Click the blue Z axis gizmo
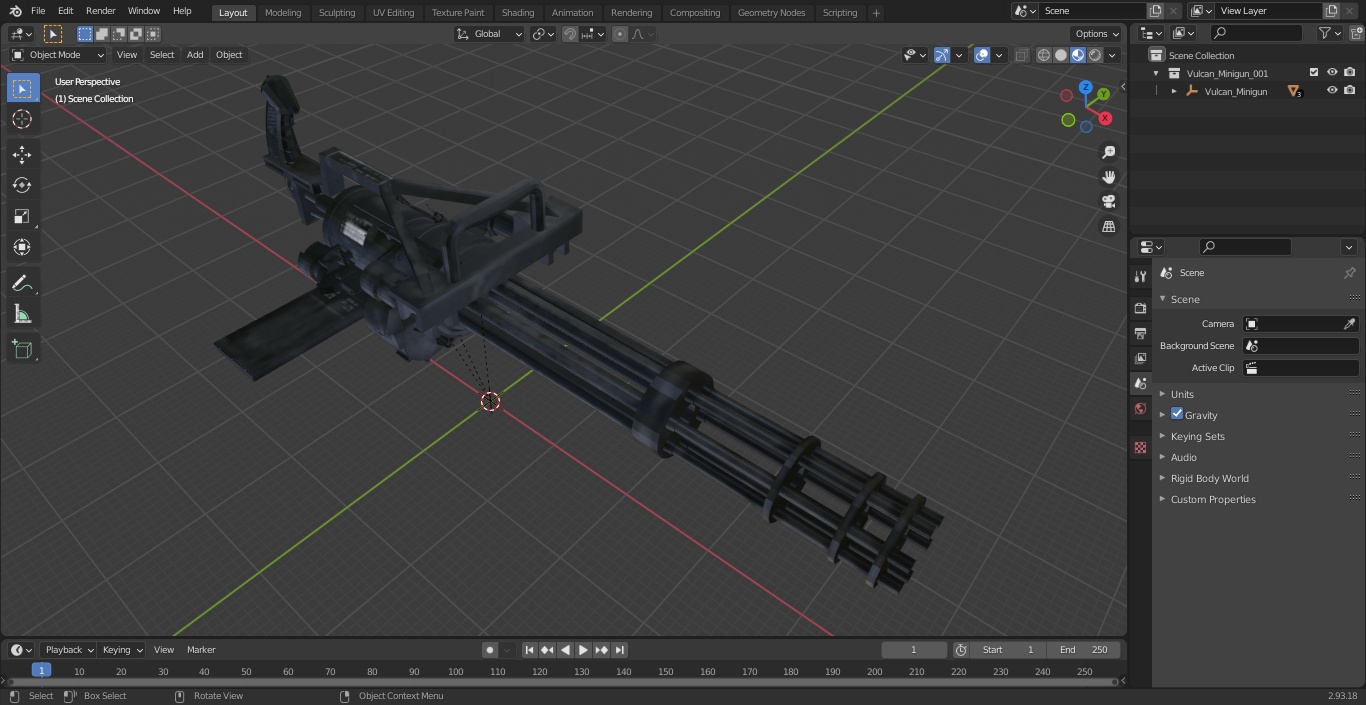The width and height of the screenshot is (1366, 705). click(1086, 88)
